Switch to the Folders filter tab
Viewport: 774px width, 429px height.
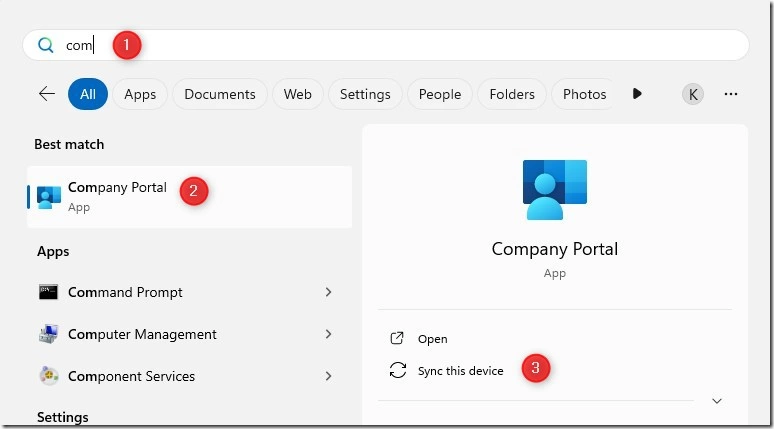[512, 94]
